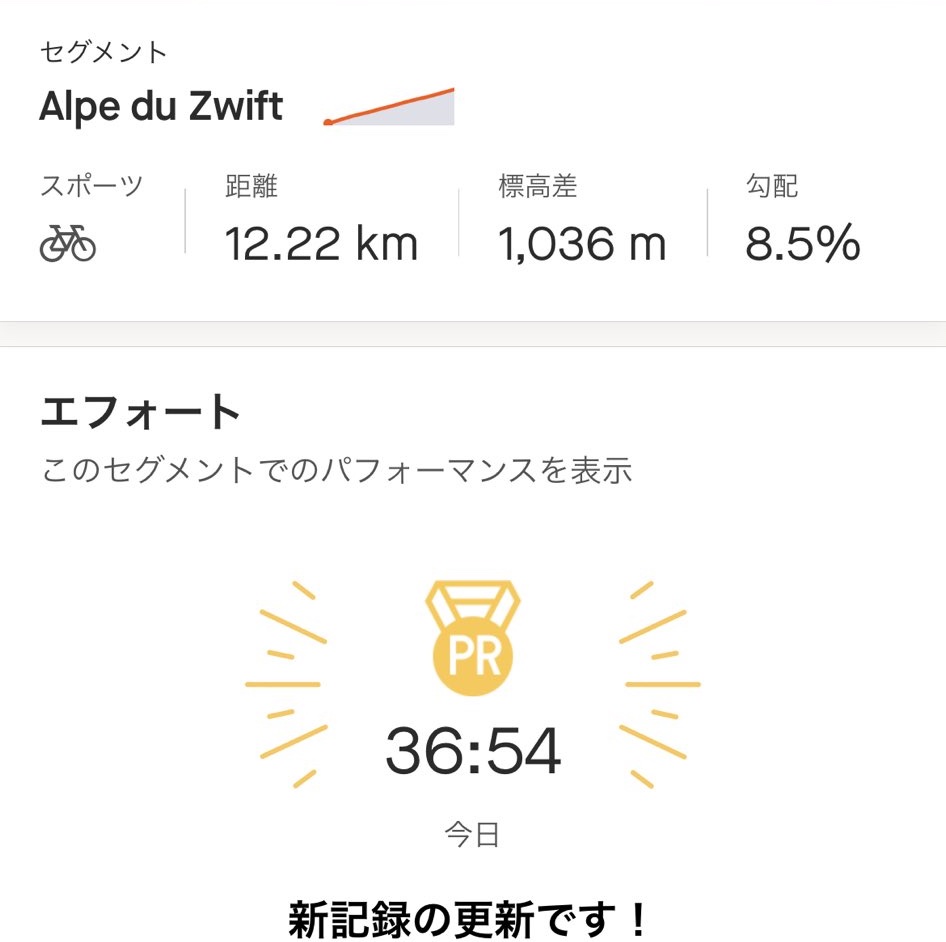This screenshot has height=942, width=946.
Task: Select the 12.22 km distance value
Action: pos(321,243)
